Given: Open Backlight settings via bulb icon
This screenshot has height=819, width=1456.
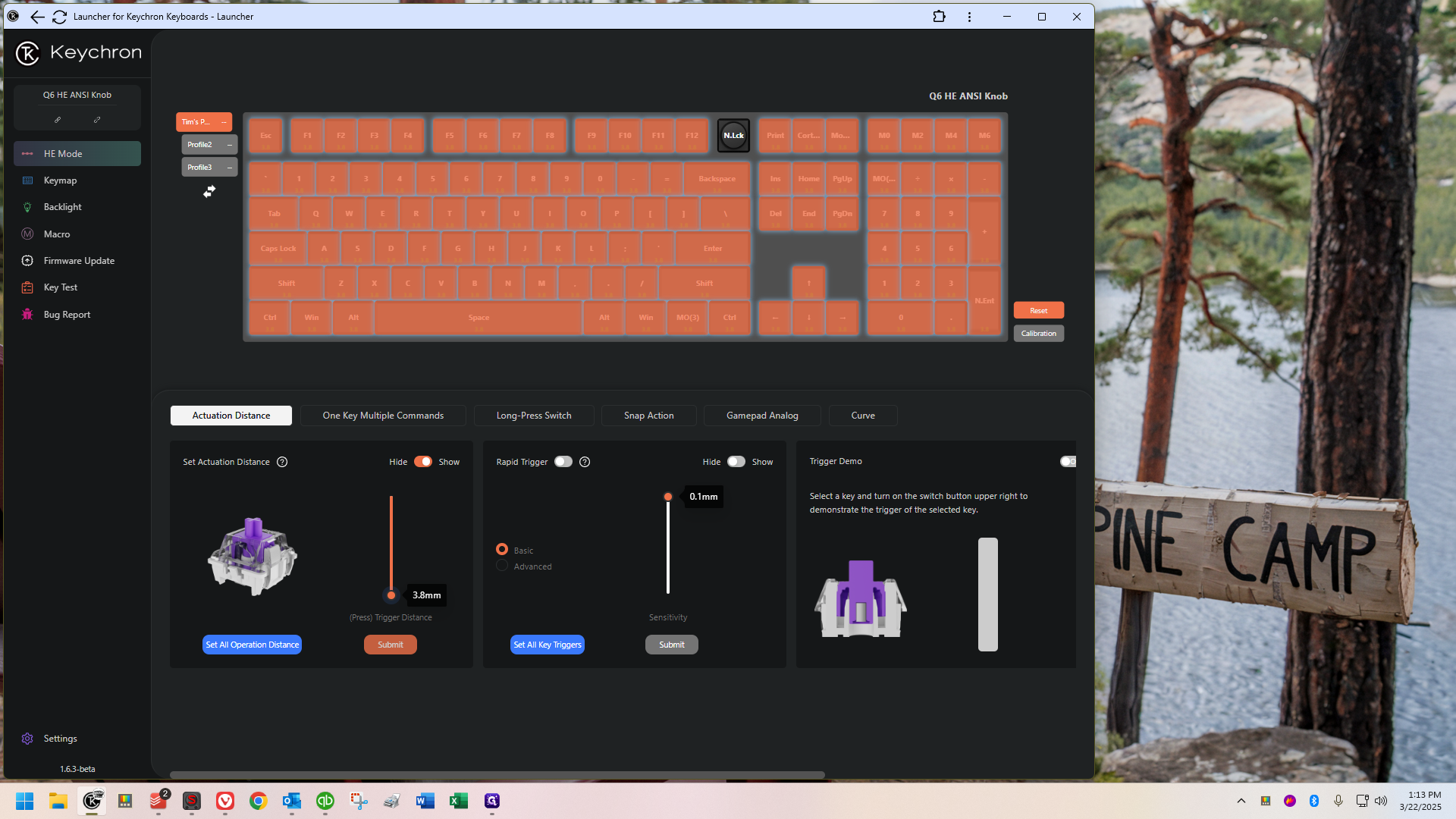Looking at the screenshot, I should click(27, 207).
